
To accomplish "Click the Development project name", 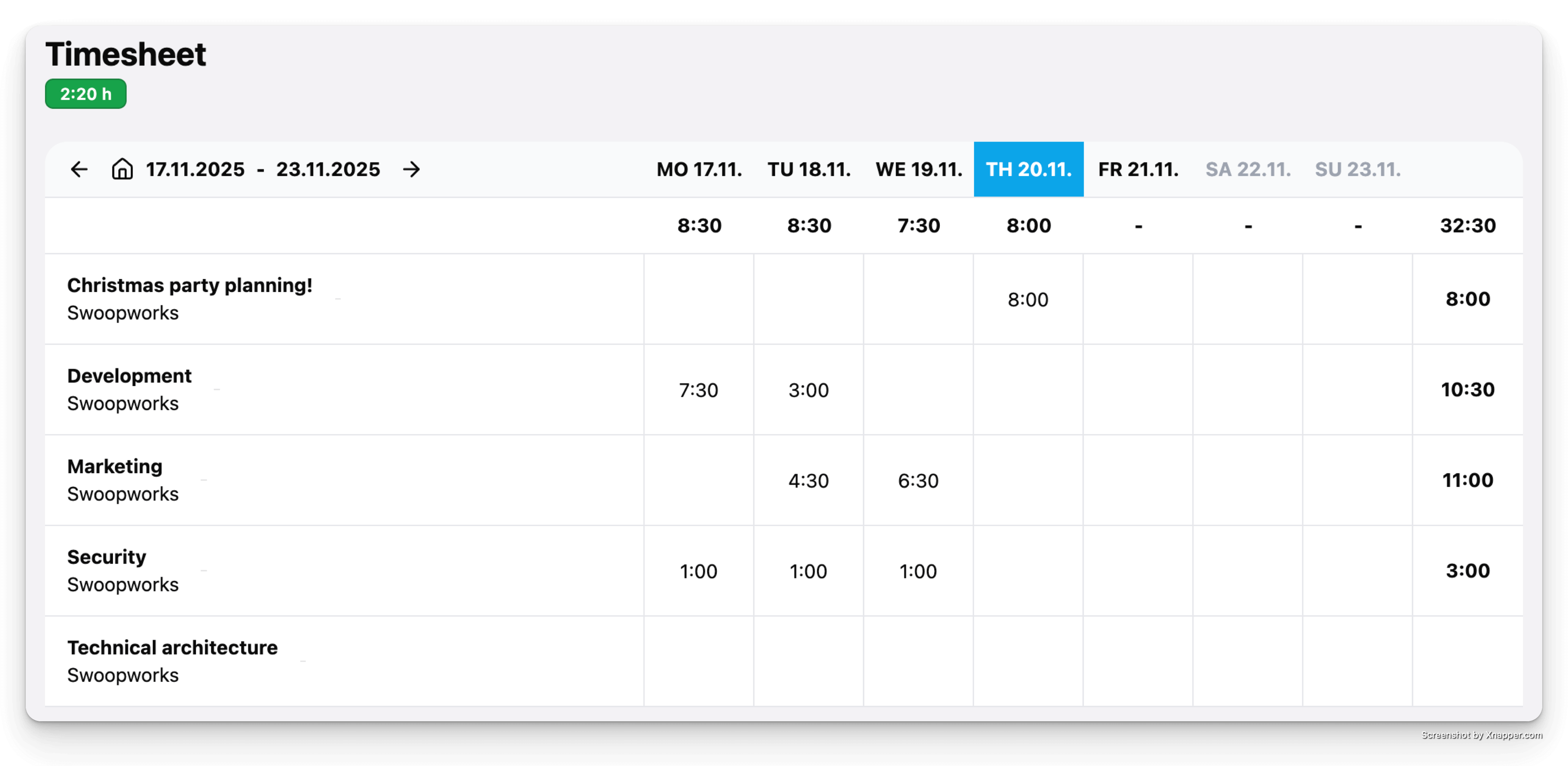I will click(129, 376).
